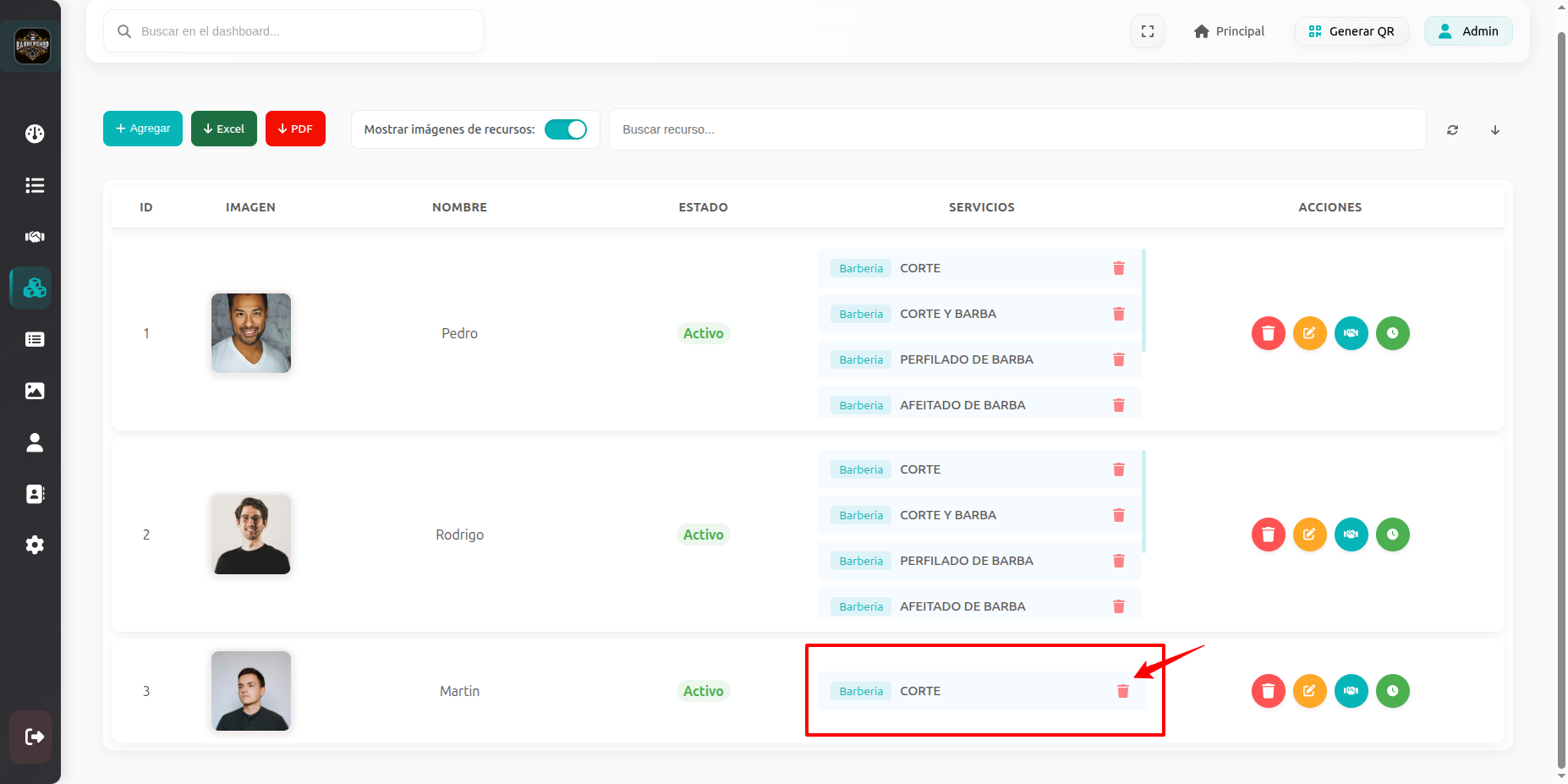Export the table with the Excel button
Screen dimensions: 1568x784
click(x=224, y=129)
